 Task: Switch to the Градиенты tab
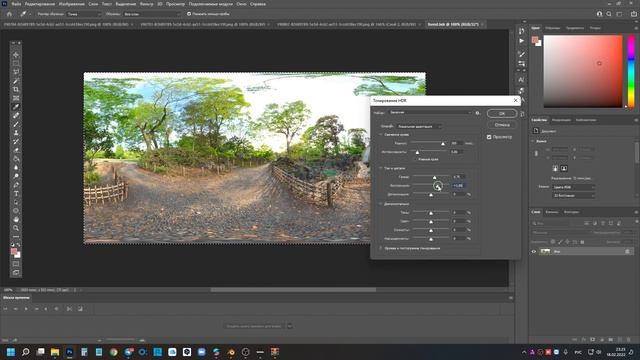coord(575,28)
